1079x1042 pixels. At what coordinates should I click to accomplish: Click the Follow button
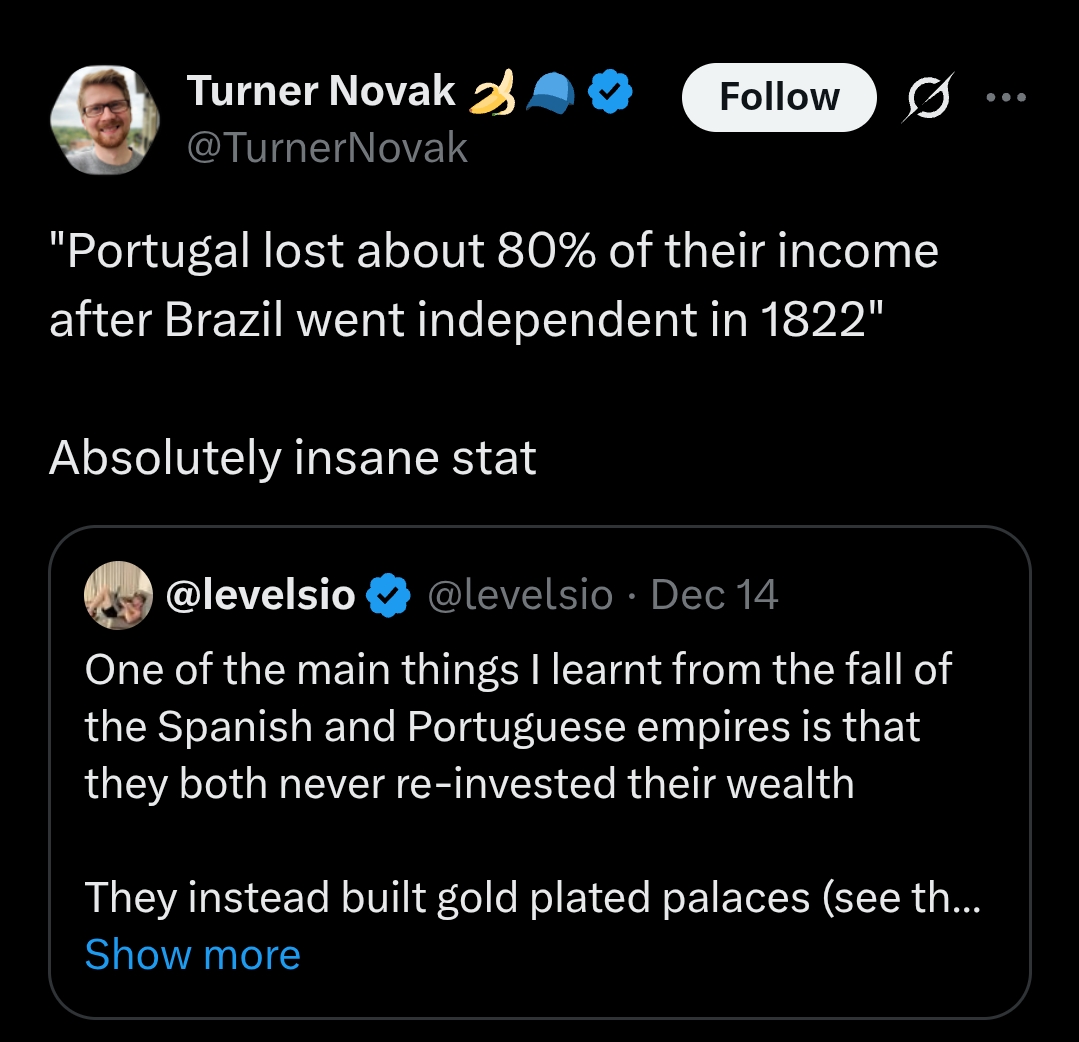point(779,97)
